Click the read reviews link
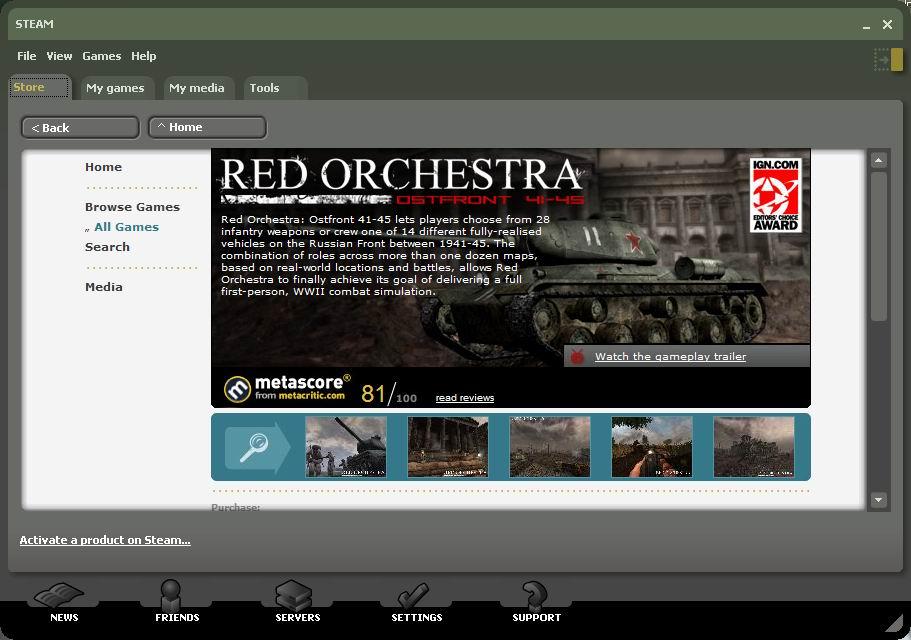This screenshot has height=640, width=911. pyautogui.click(x=465, y=398)
